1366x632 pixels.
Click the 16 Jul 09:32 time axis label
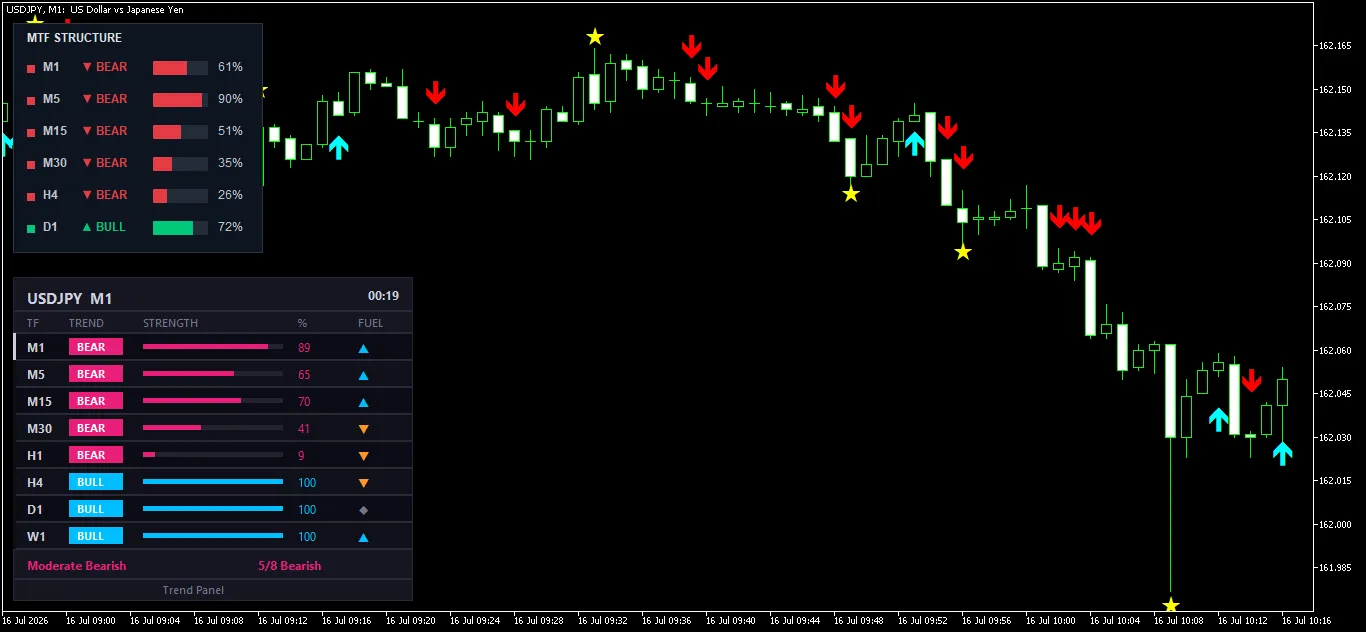pos(604,621)
